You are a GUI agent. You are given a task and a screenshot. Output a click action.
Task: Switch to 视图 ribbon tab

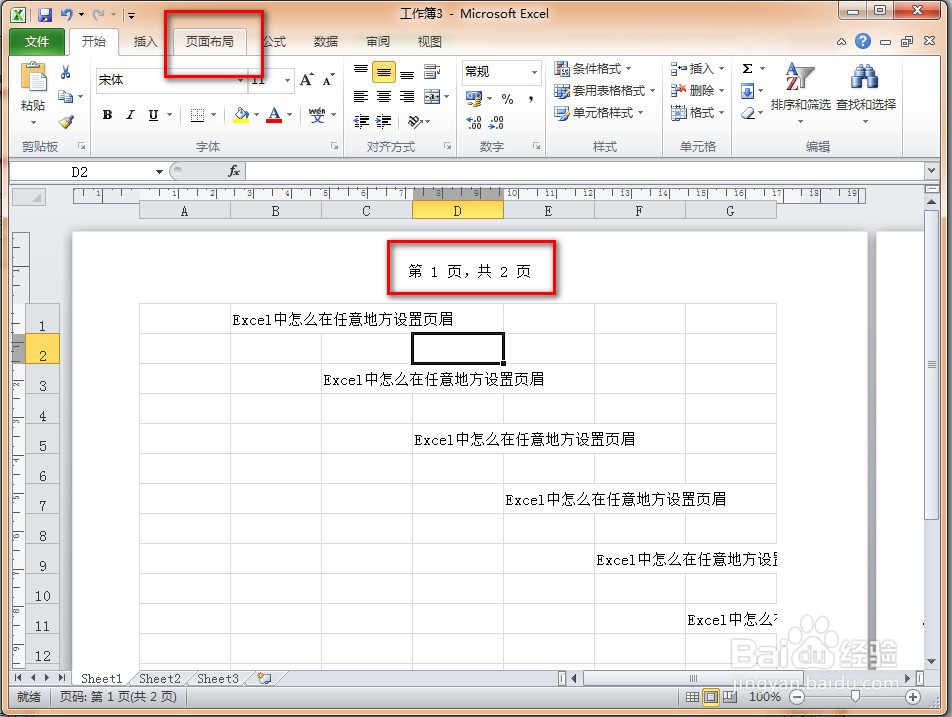[x=430, y=41]
